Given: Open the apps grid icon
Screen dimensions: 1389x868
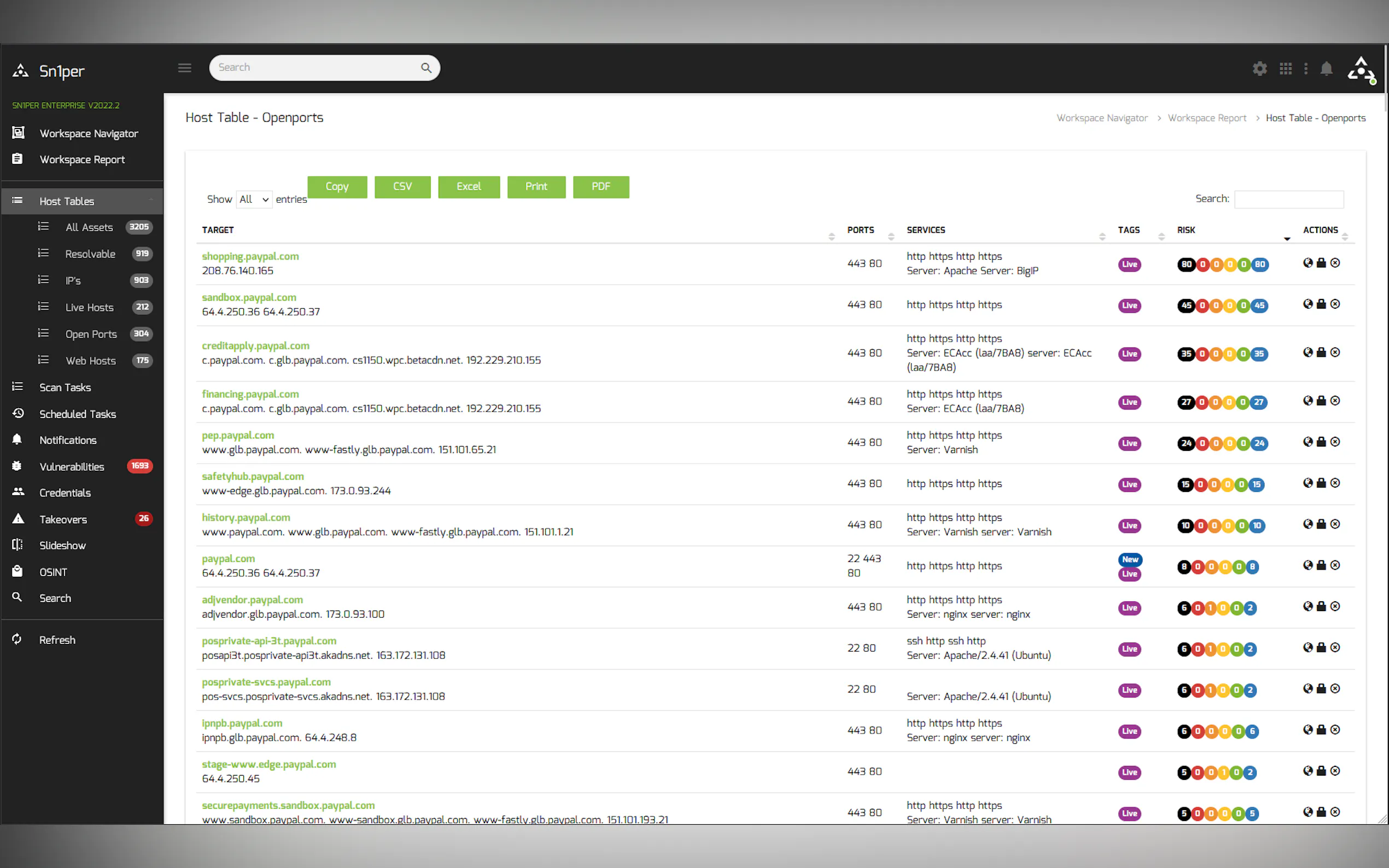Looking at the screenshot, I should click(x=1286, y=69).
